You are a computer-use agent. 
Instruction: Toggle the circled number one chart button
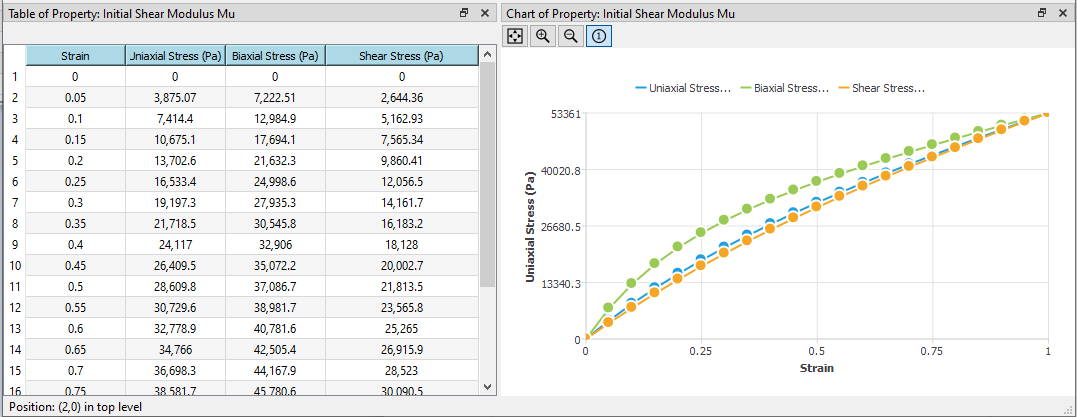coord(598,36)
